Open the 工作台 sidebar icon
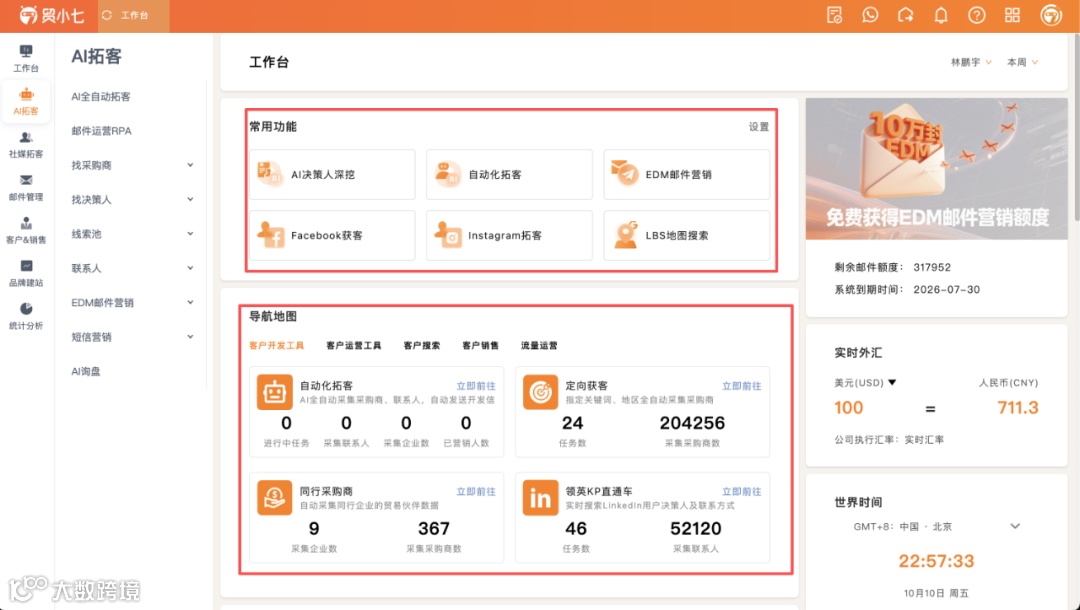Image resolution: width=1080 pixels, height=610 pixels. 26,59
